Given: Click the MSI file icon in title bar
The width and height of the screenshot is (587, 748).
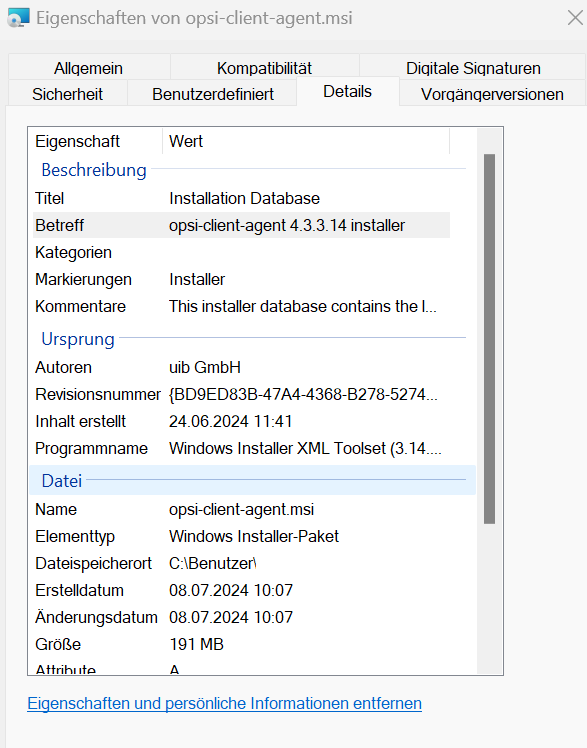Looking at the screenshot, I should pyautogui.click(x=19, y=18).
